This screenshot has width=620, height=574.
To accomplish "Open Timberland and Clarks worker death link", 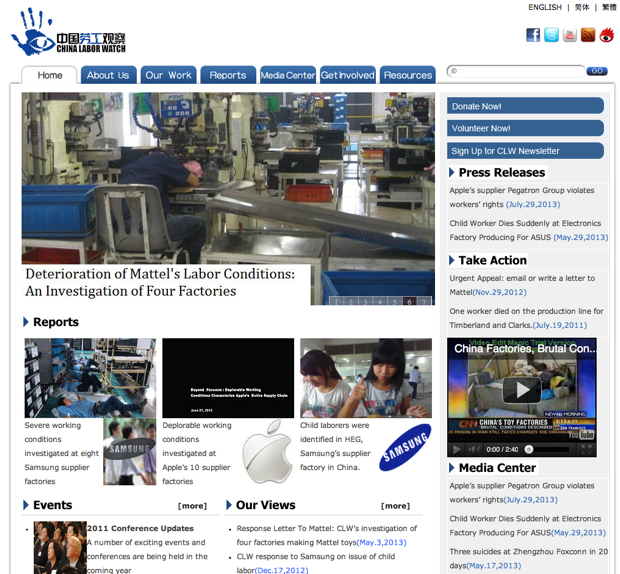I will [x=526, y=318].
